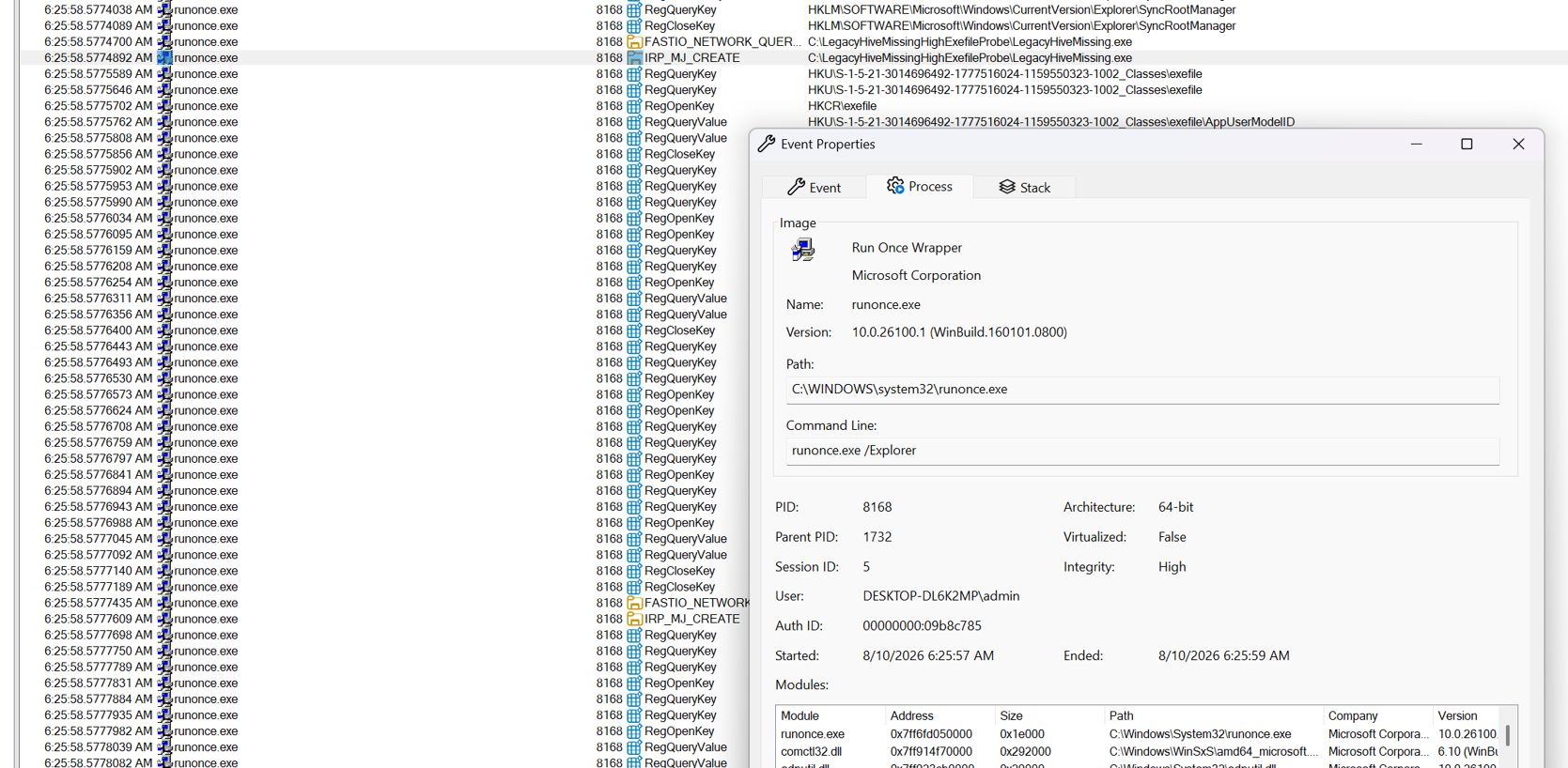Click the registry icon on the 6:25:58.5775702 AM RegOpenKey row
Image resolution: width=1568 pixels, height=768 pixels.
point(634,105)
